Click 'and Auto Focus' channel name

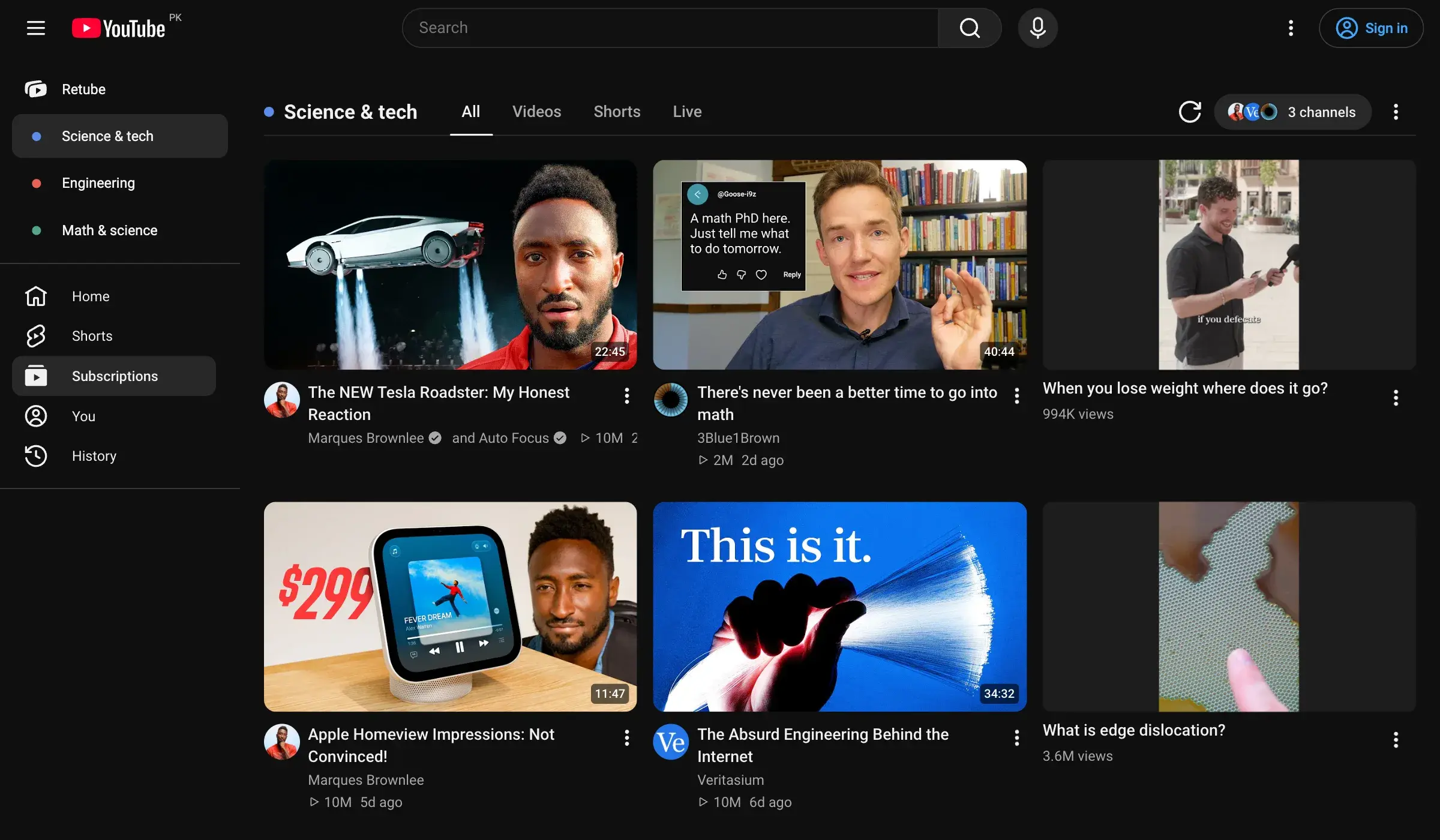click(x=500, y=438)
